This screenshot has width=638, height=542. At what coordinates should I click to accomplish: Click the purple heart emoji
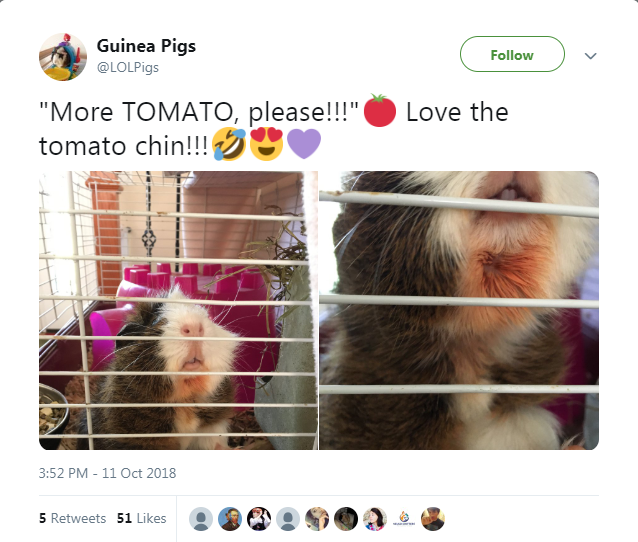click(304, 144)
